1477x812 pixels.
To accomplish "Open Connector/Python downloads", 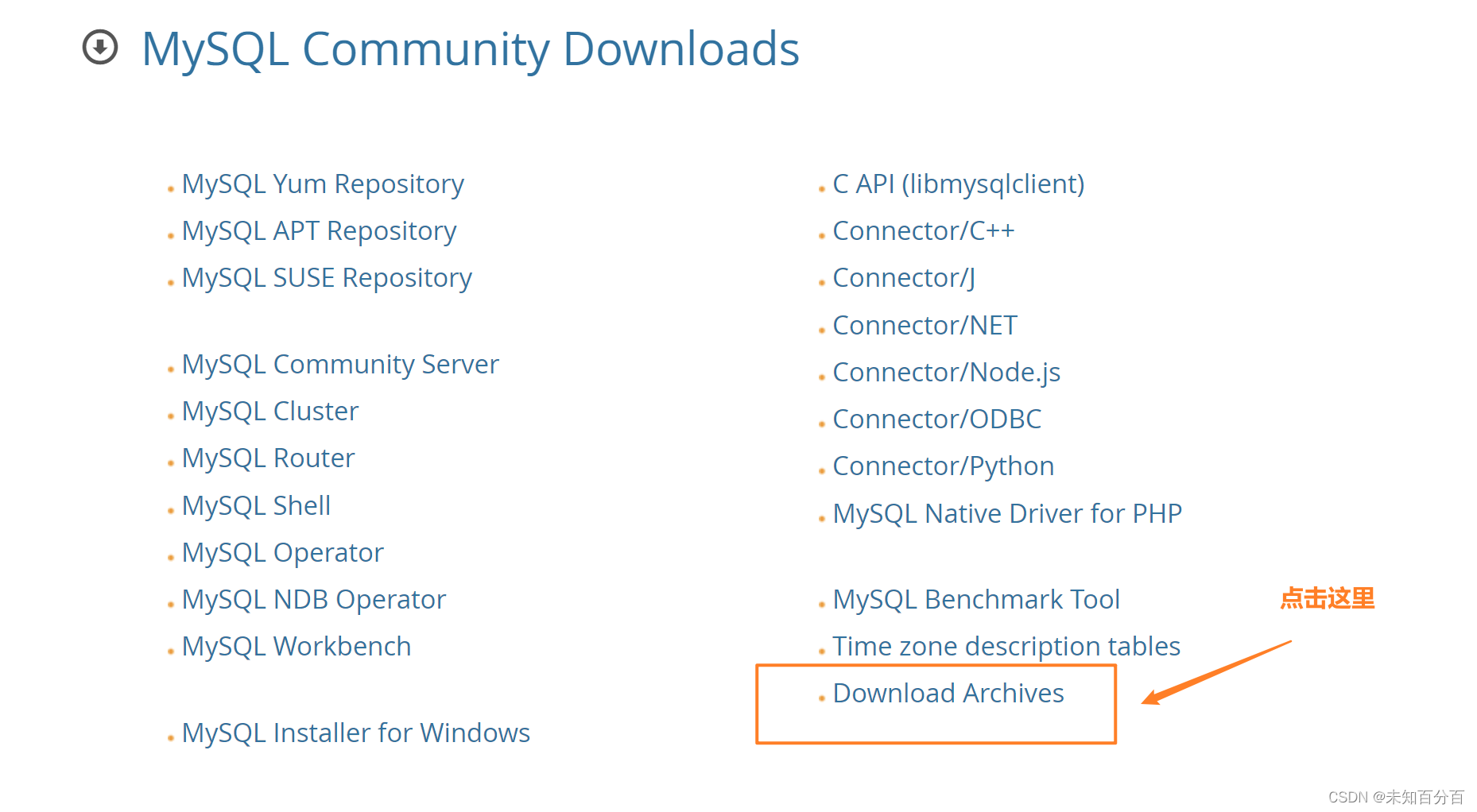I will (943, 466).
